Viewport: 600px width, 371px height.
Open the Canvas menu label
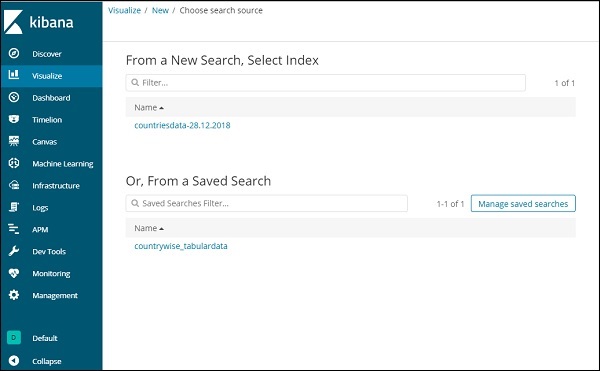point(44,142)
